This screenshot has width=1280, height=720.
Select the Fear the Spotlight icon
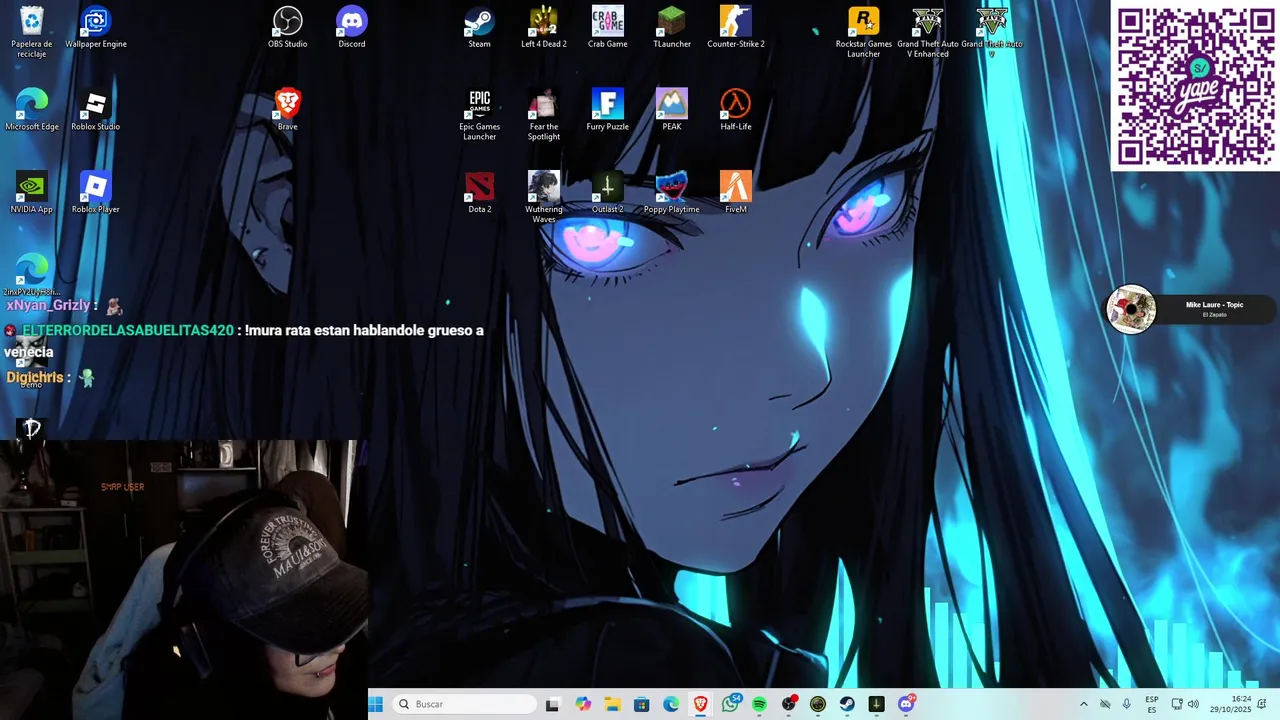click(544, 115)
